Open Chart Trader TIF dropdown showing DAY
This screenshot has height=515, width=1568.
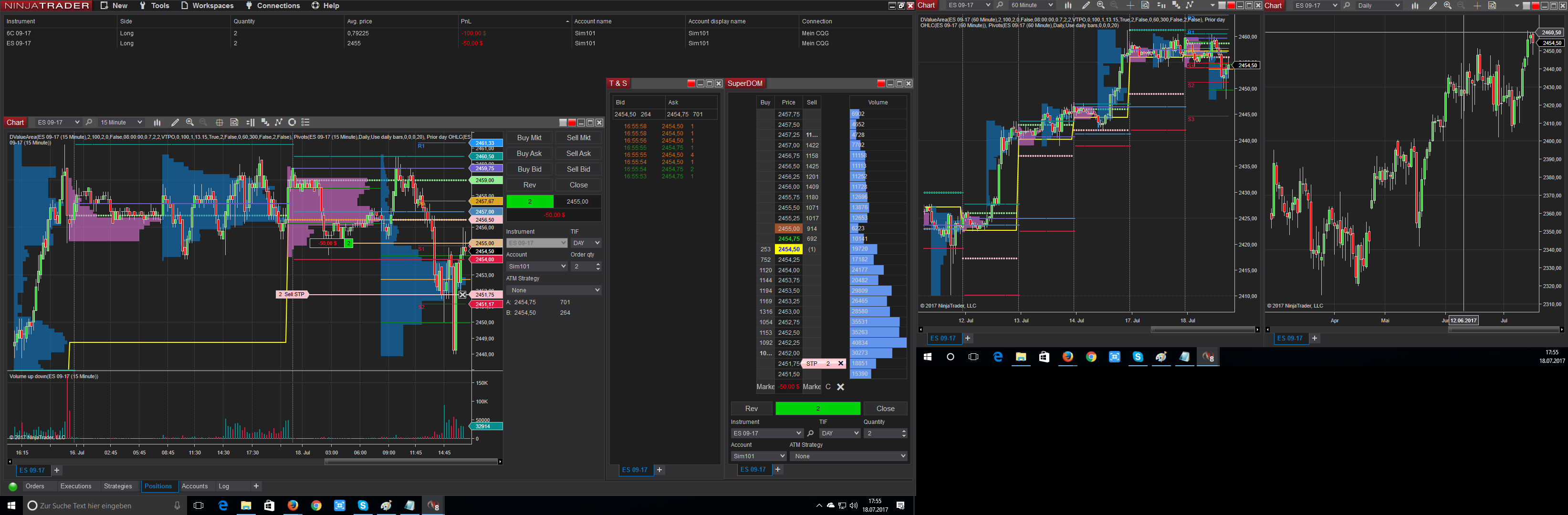tap(585, 243)
